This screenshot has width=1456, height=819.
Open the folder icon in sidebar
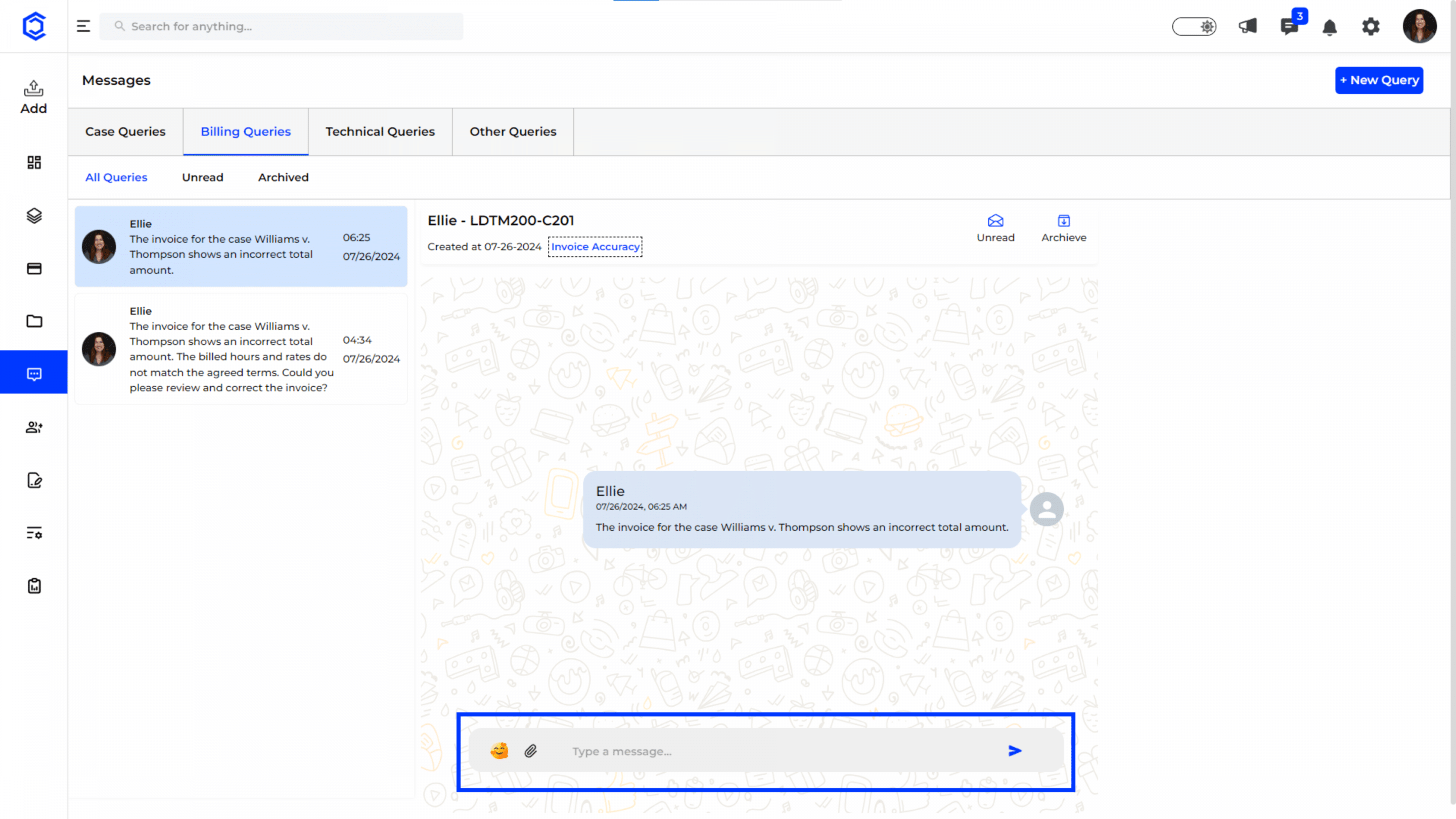(x=34, y=321)
